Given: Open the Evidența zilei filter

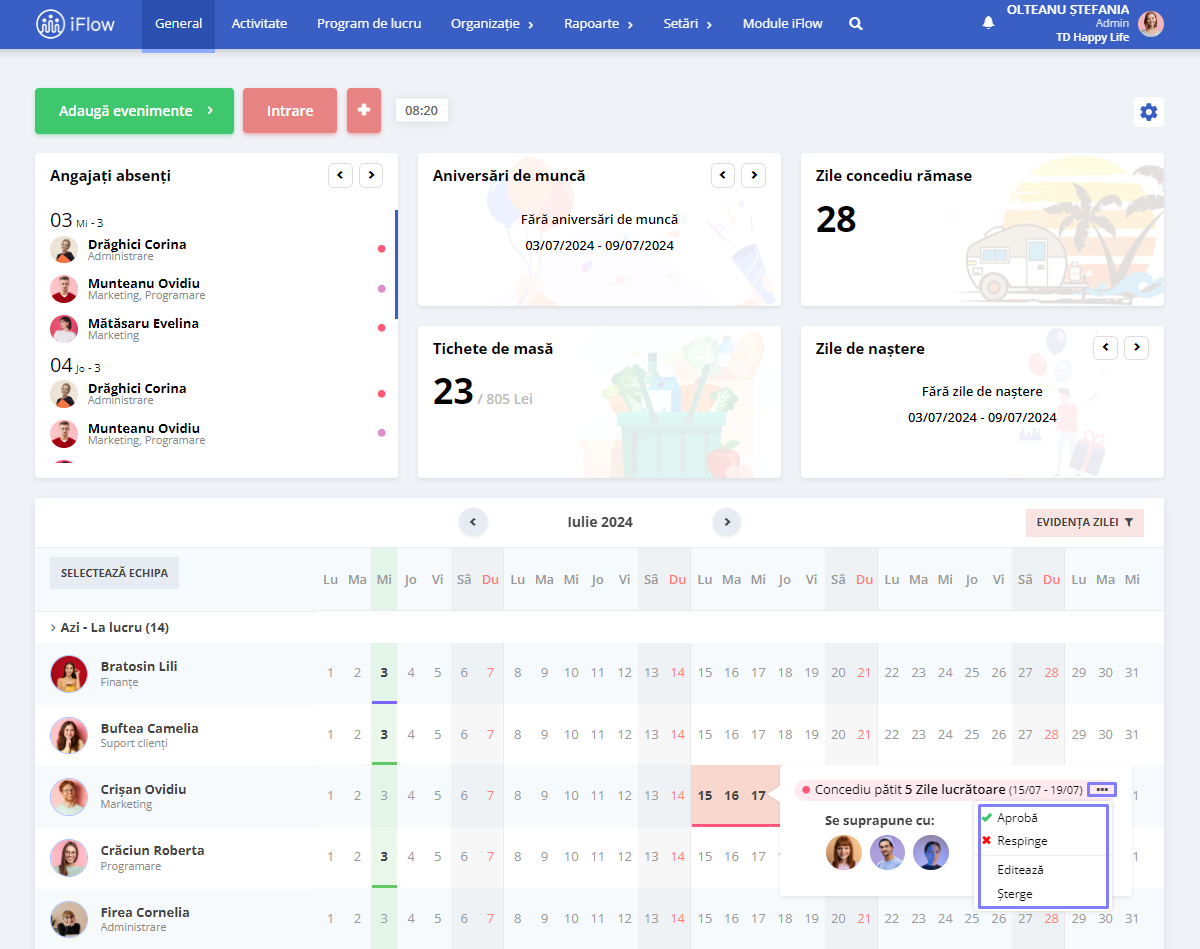Looking at the screenshot, I should [1085, 522].
